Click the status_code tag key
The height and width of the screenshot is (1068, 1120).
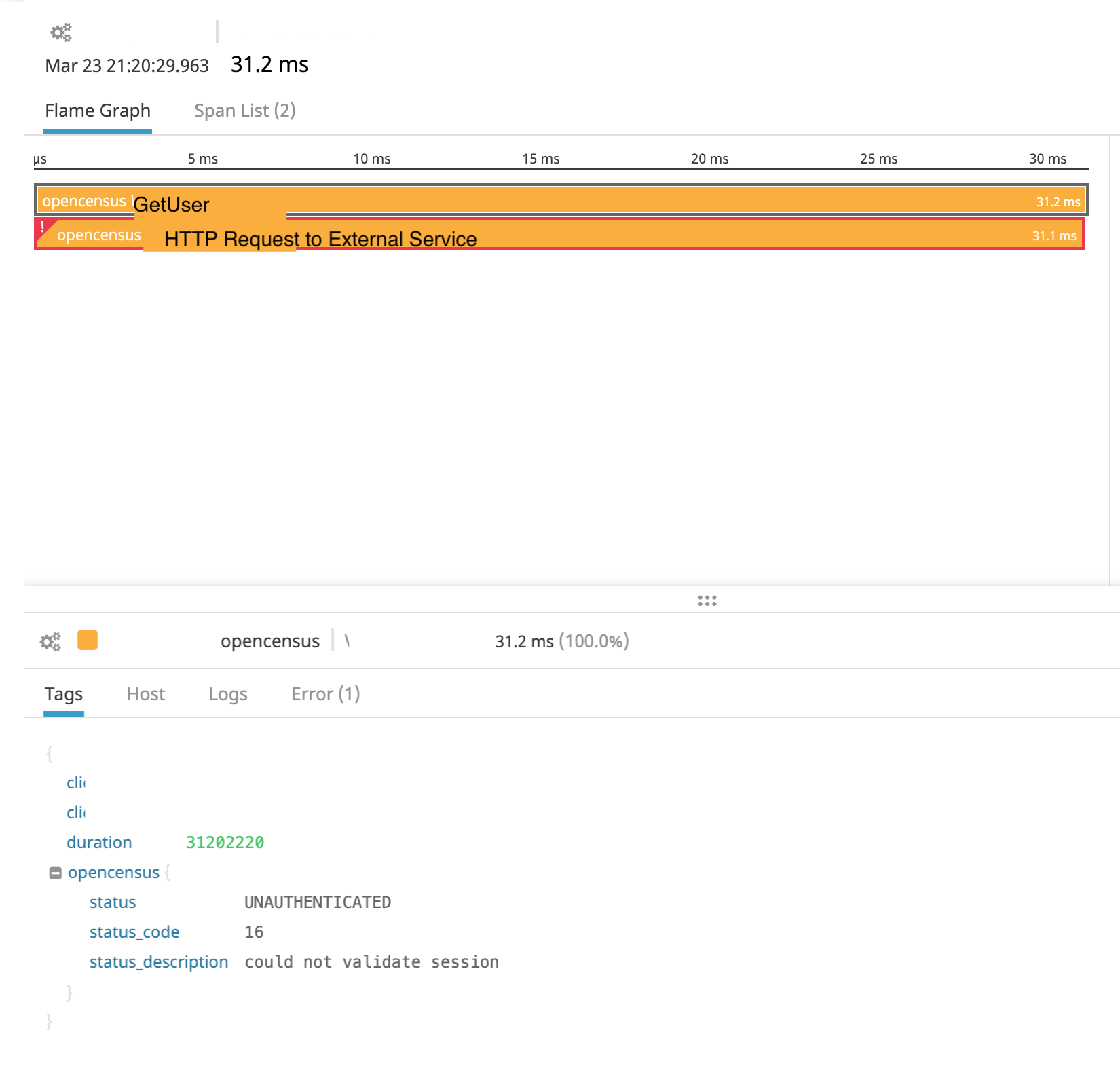[x=134, y=932]
